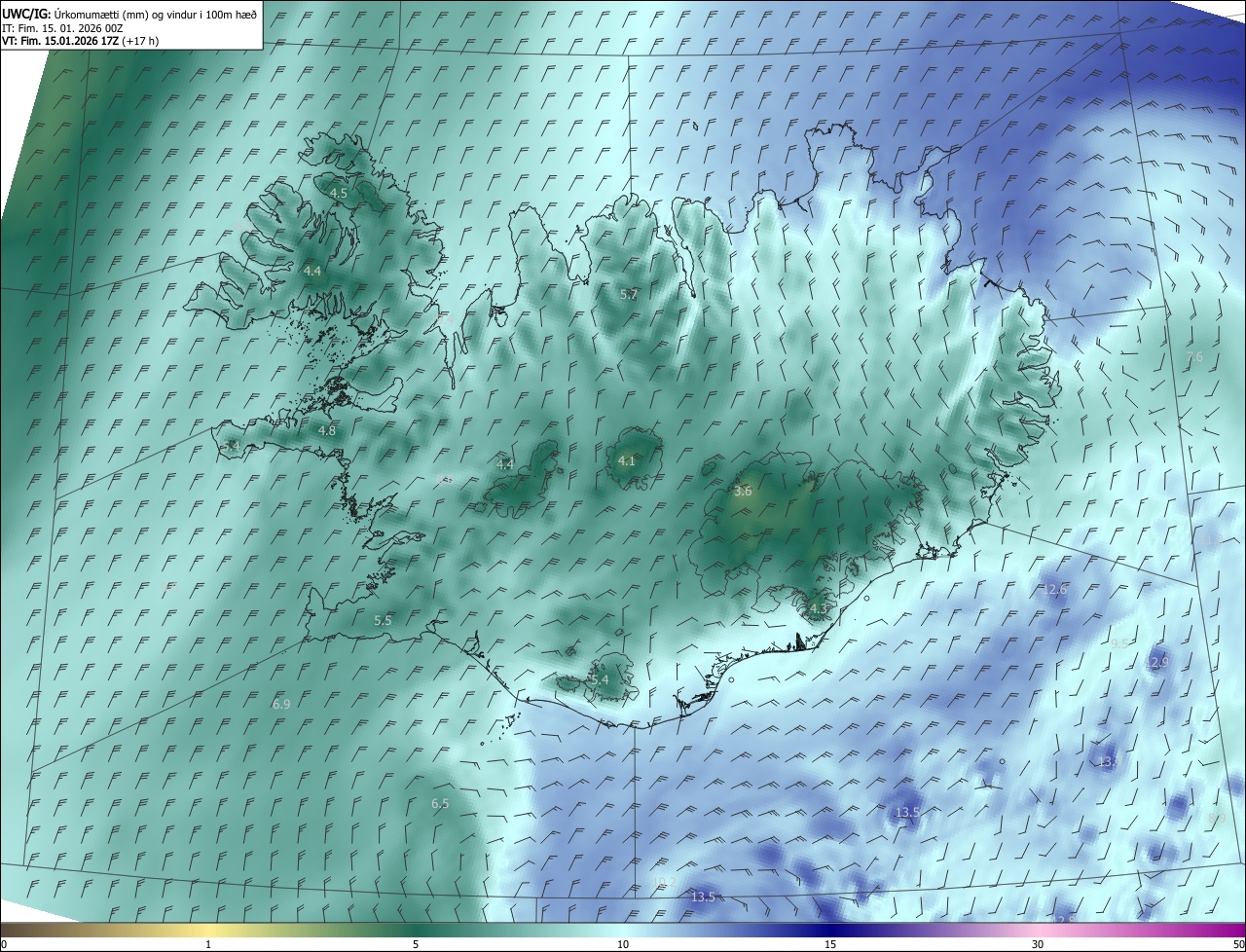Click the 4.3 value on Öræfajökull
The width and height of the screenshot is (1246, 952).
point(818,609)
